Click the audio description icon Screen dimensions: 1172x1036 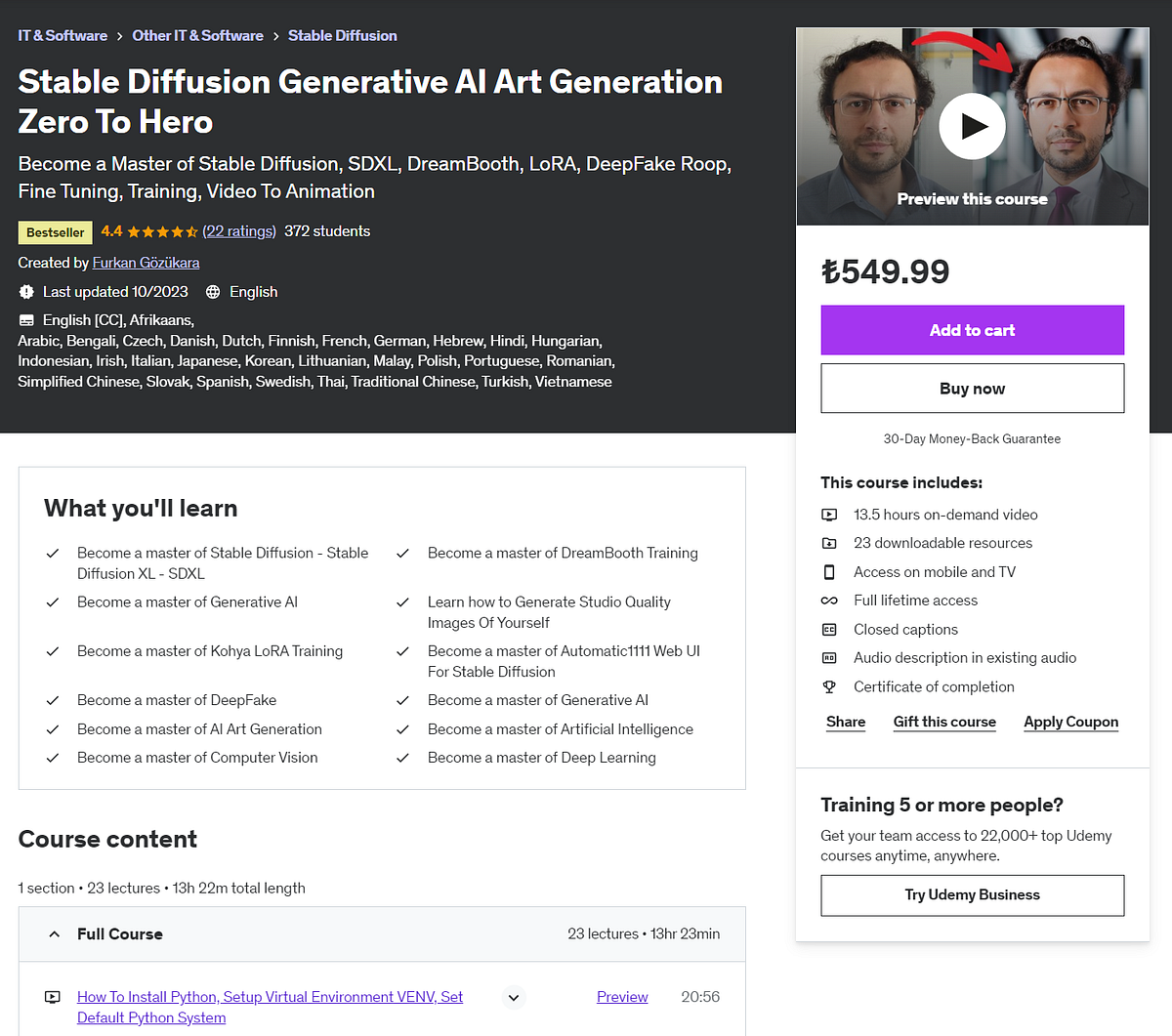click(x=829, y=657)
